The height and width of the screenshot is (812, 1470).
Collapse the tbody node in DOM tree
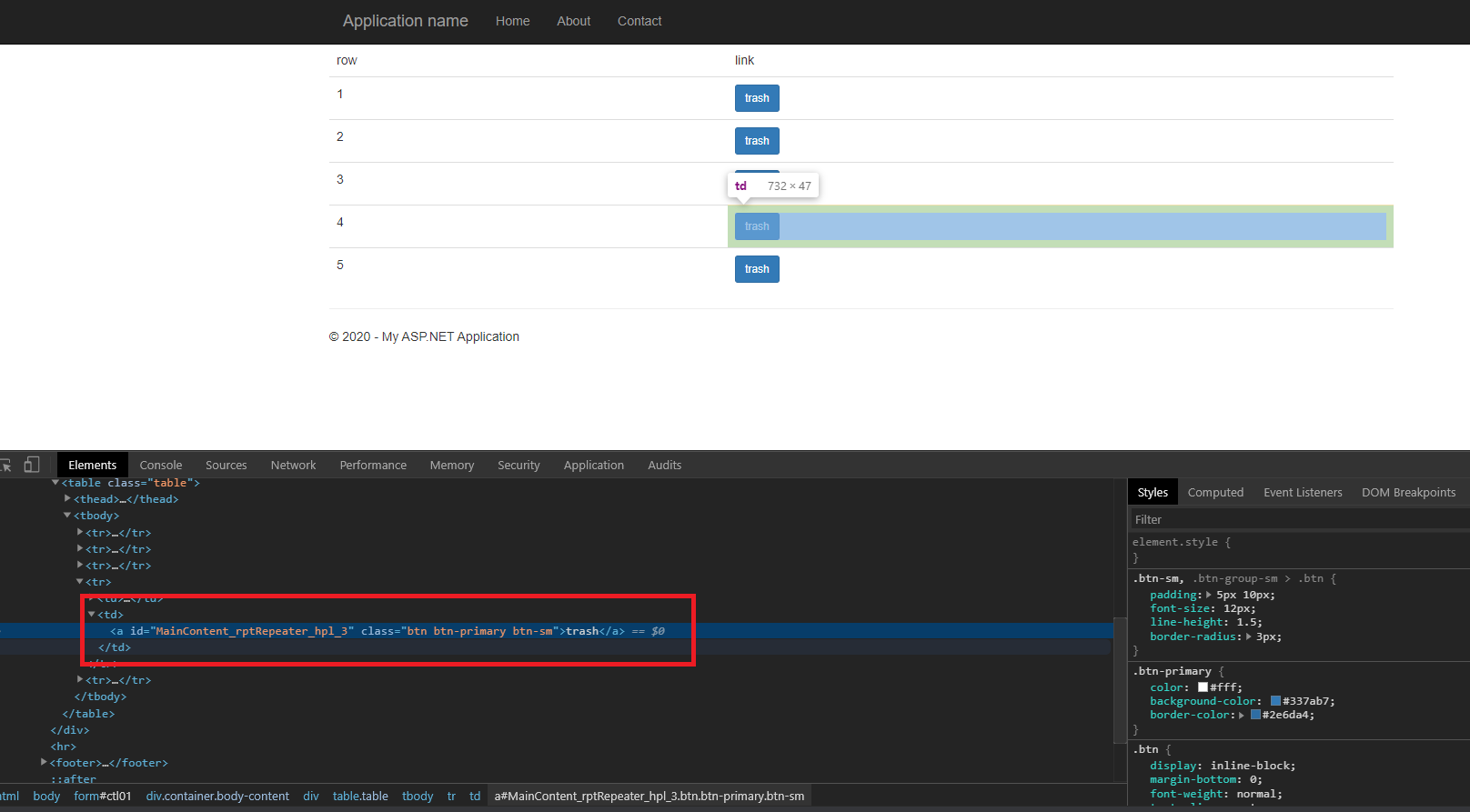click(67, 516)
